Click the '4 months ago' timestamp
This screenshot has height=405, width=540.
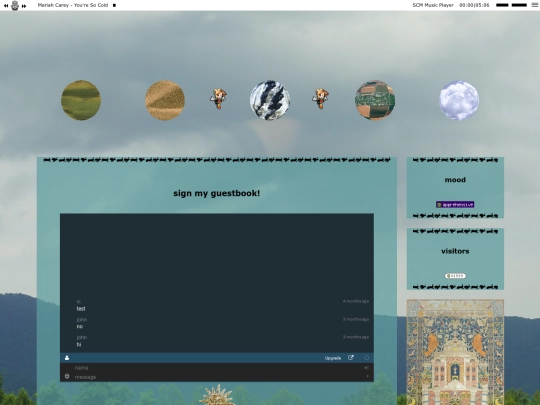[x=356, y=301]
